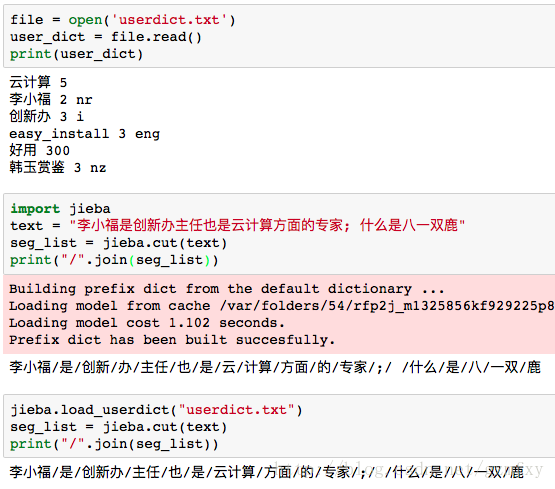Click the print join line in third cell
This screenshot has width=555, height=489.
[114, 444]
